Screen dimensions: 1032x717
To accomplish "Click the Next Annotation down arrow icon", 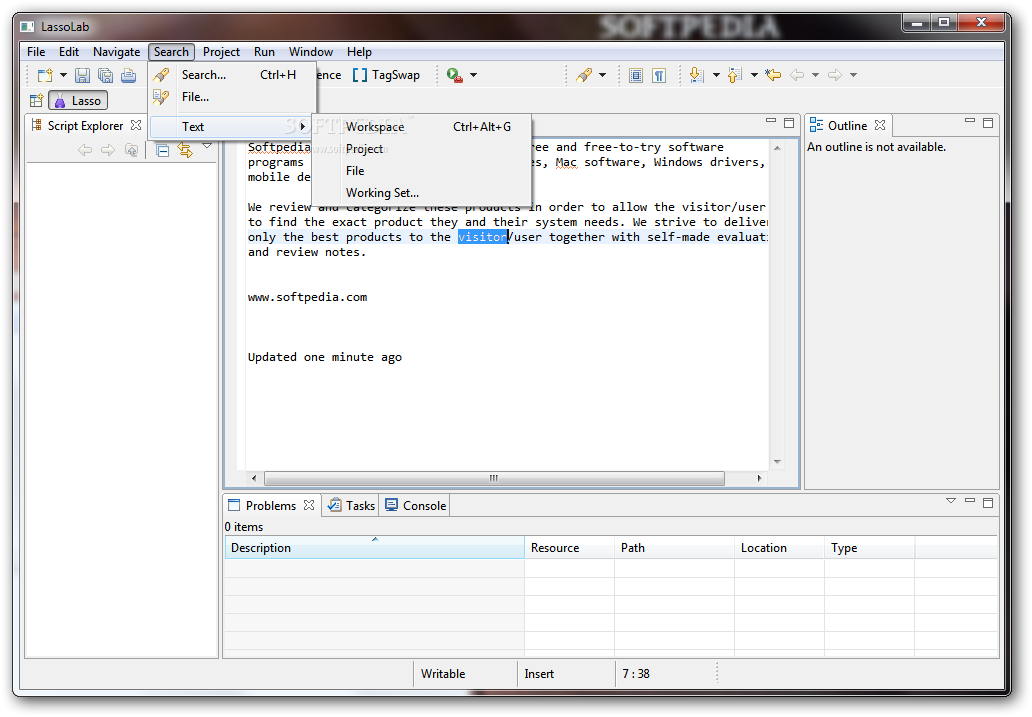I will click(696, 76).
